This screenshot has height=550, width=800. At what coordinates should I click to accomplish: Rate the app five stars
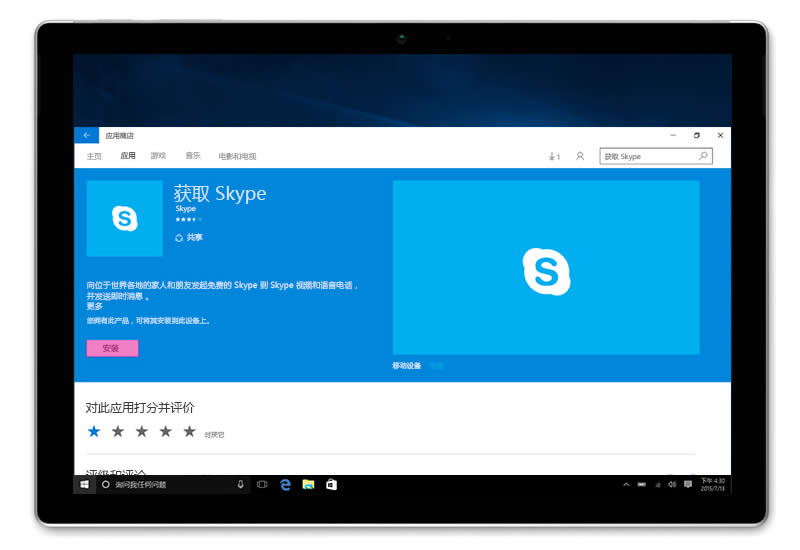click(190, 432)
